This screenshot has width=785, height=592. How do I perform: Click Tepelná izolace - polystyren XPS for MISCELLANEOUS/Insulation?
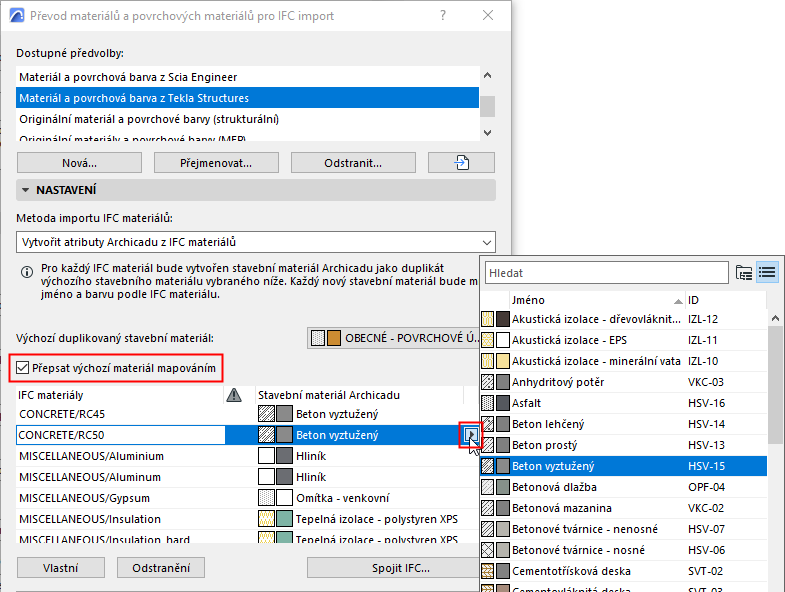[376, 519]
